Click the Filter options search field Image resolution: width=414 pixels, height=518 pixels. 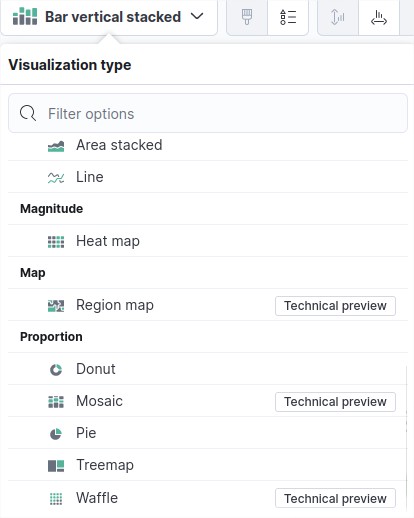point(208,113)
